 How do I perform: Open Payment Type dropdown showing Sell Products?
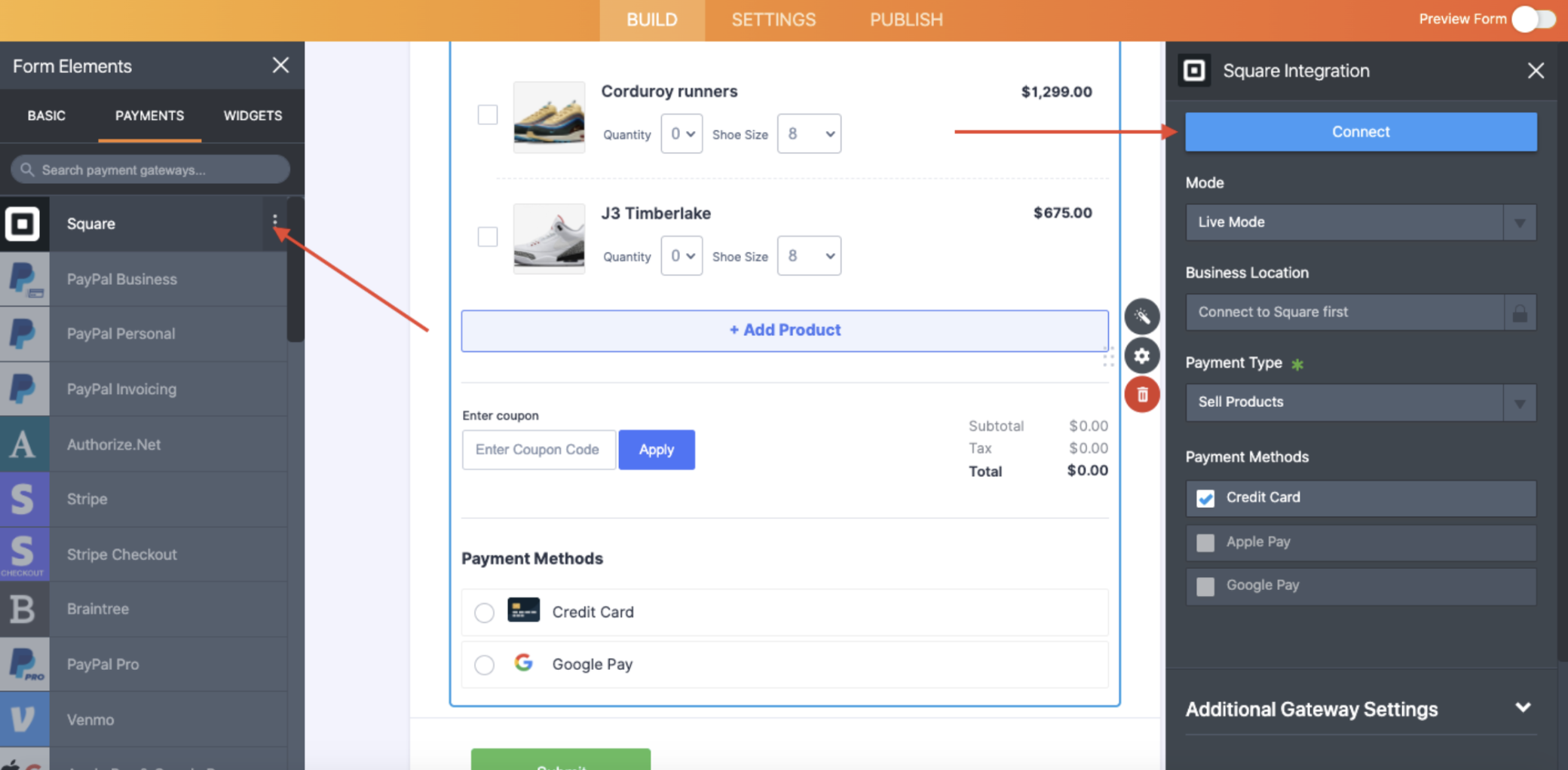(x=1360, y=402)
